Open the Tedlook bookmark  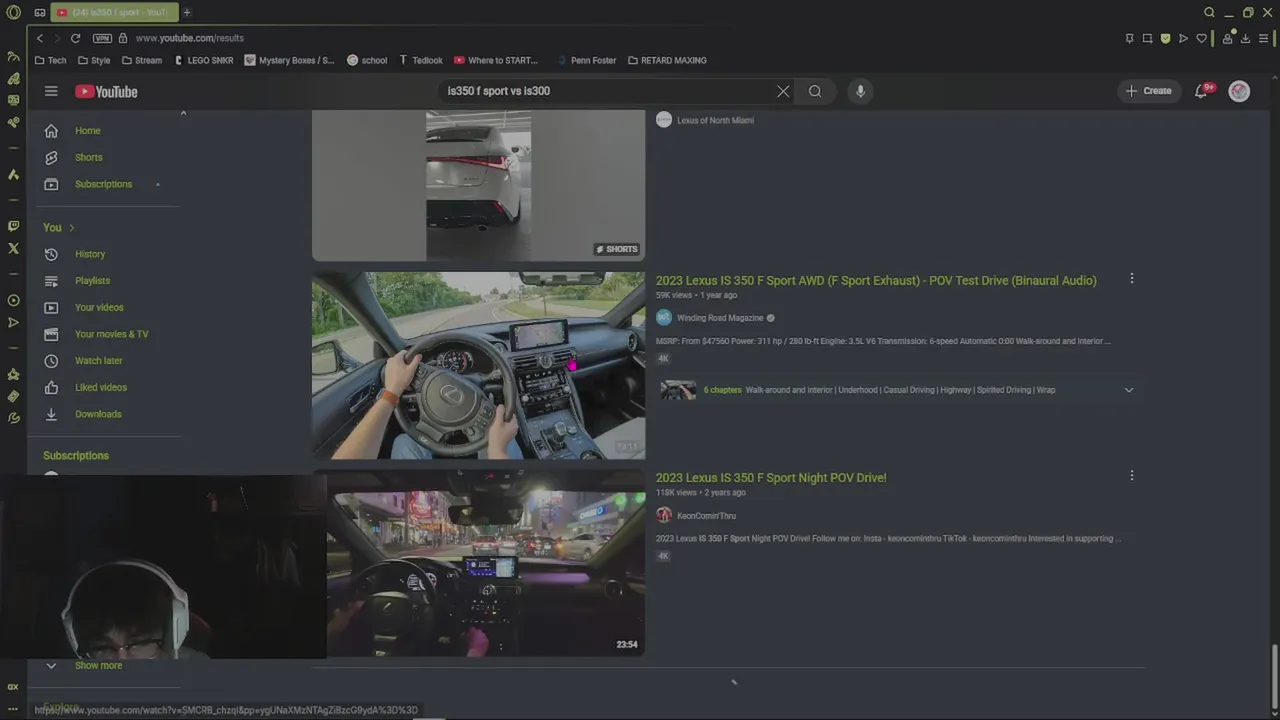[420, 60]
